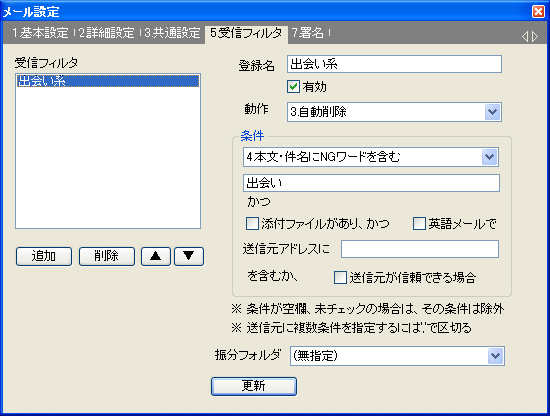Open 振分フォルダ dropdown (無指定)
Screen dimensions: 550x416
tap(397, 356)
